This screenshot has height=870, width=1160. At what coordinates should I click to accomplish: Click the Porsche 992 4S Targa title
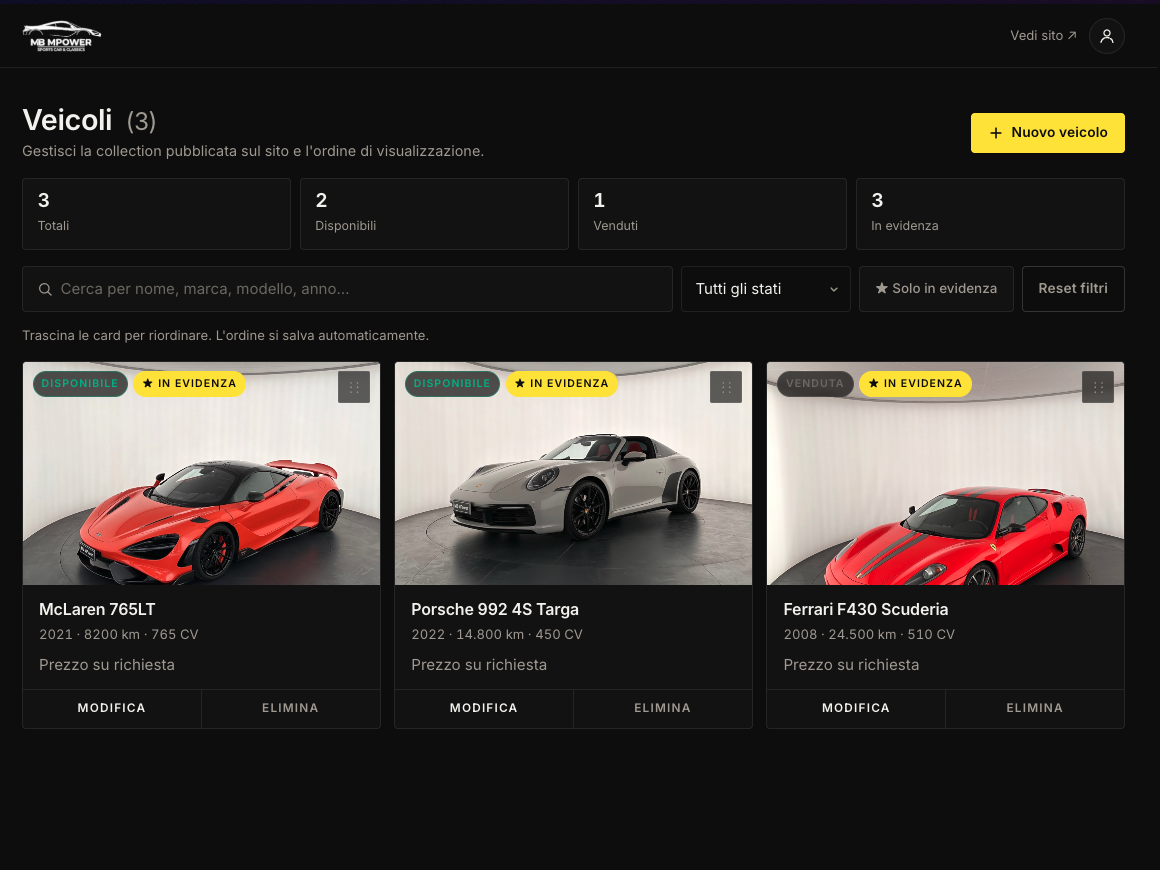tap(495, 610)
